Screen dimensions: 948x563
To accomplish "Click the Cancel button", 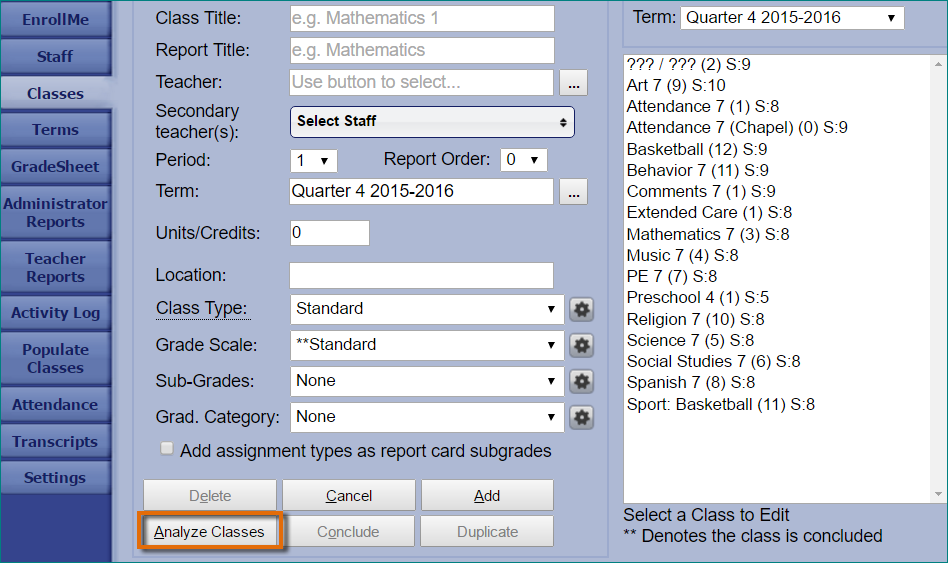I will [349, 496].
